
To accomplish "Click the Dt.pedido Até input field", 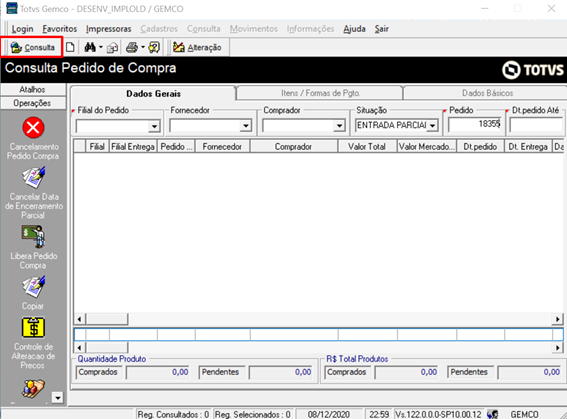I will click(536, 125).
